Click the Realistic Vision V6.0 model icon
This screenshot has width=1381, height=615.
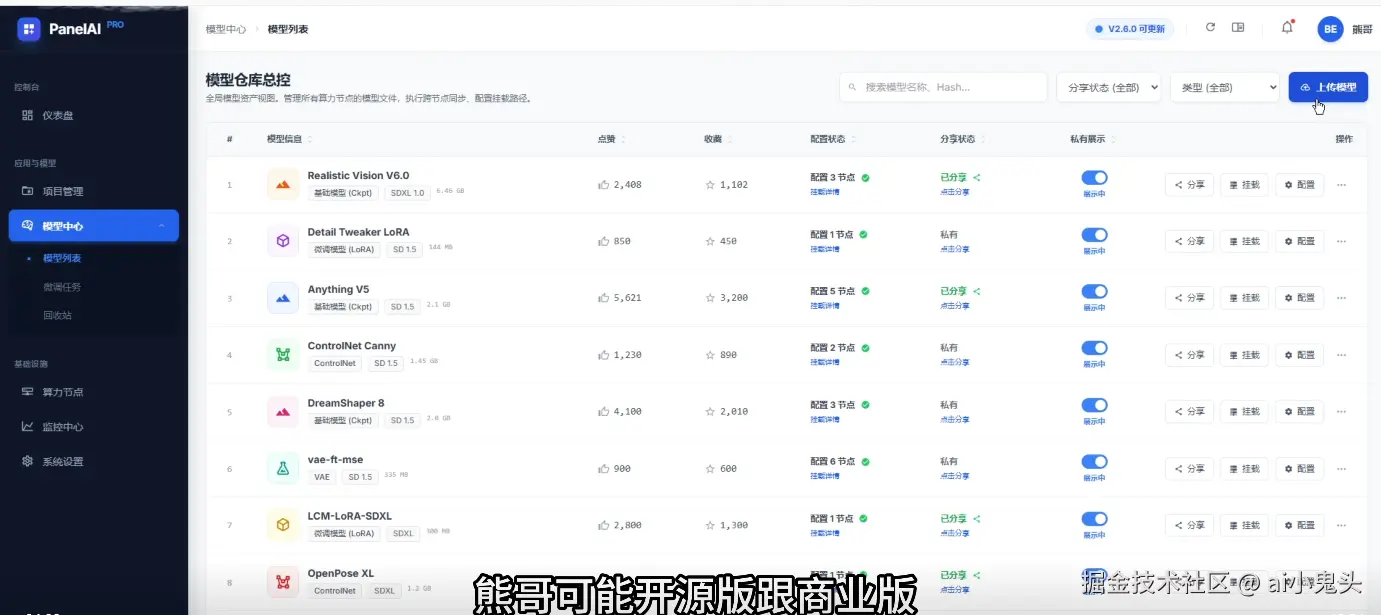click(x=283, y=184)
